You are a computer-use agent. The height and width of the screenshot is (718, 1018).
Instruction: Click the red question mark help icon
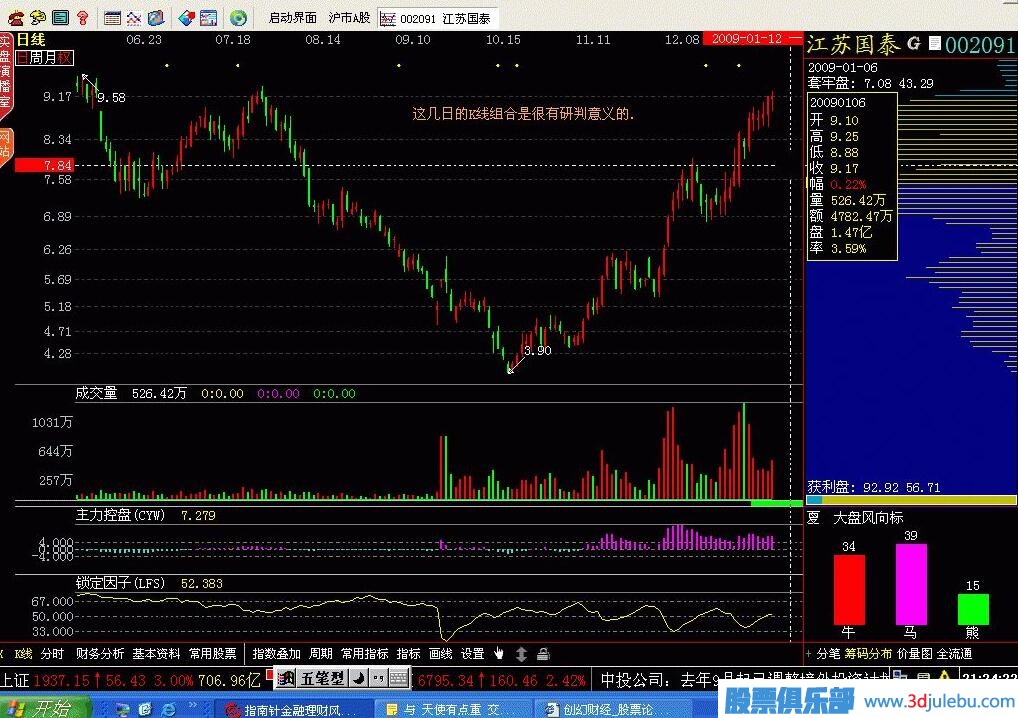tap(83, 17)
